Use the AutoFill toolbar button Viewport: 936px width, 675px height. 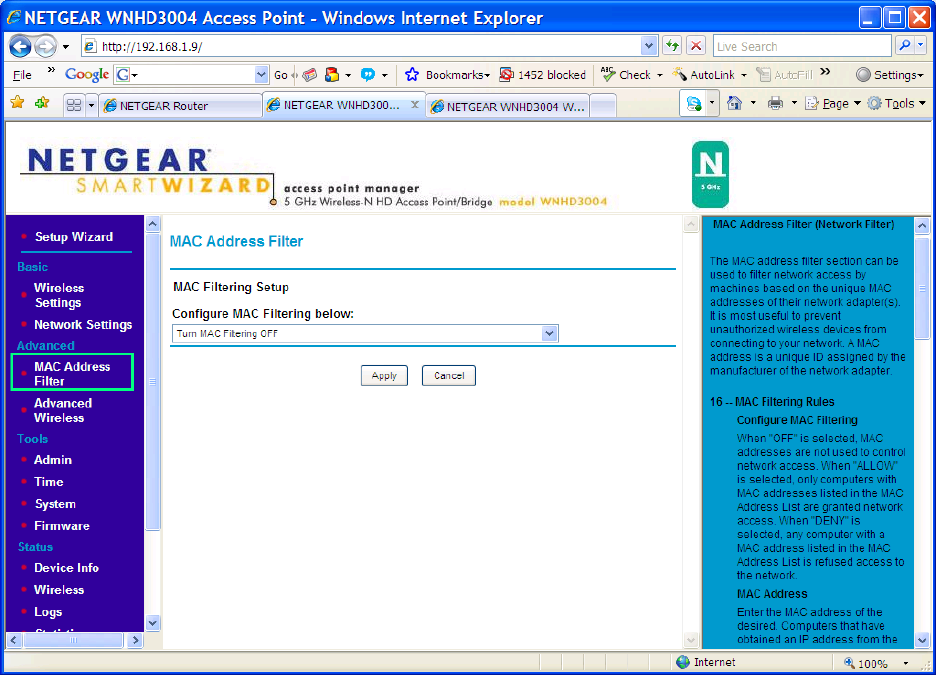pyautogui.click(x=784, y=75)
